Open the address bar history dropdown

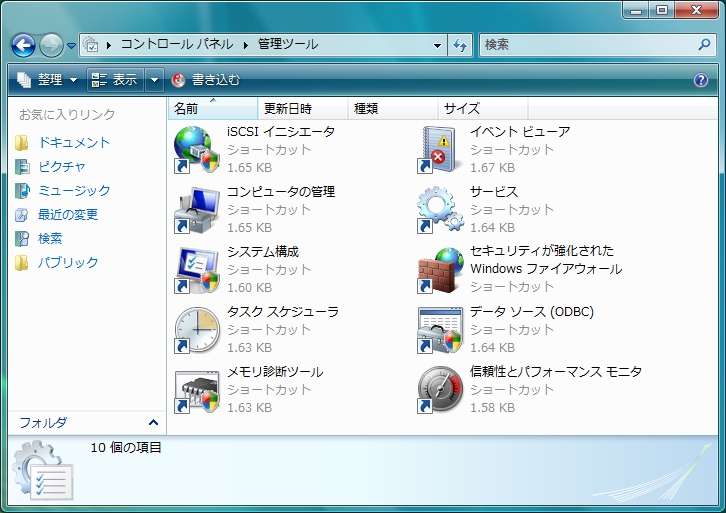pyautogui.click(x=437, y=45)
